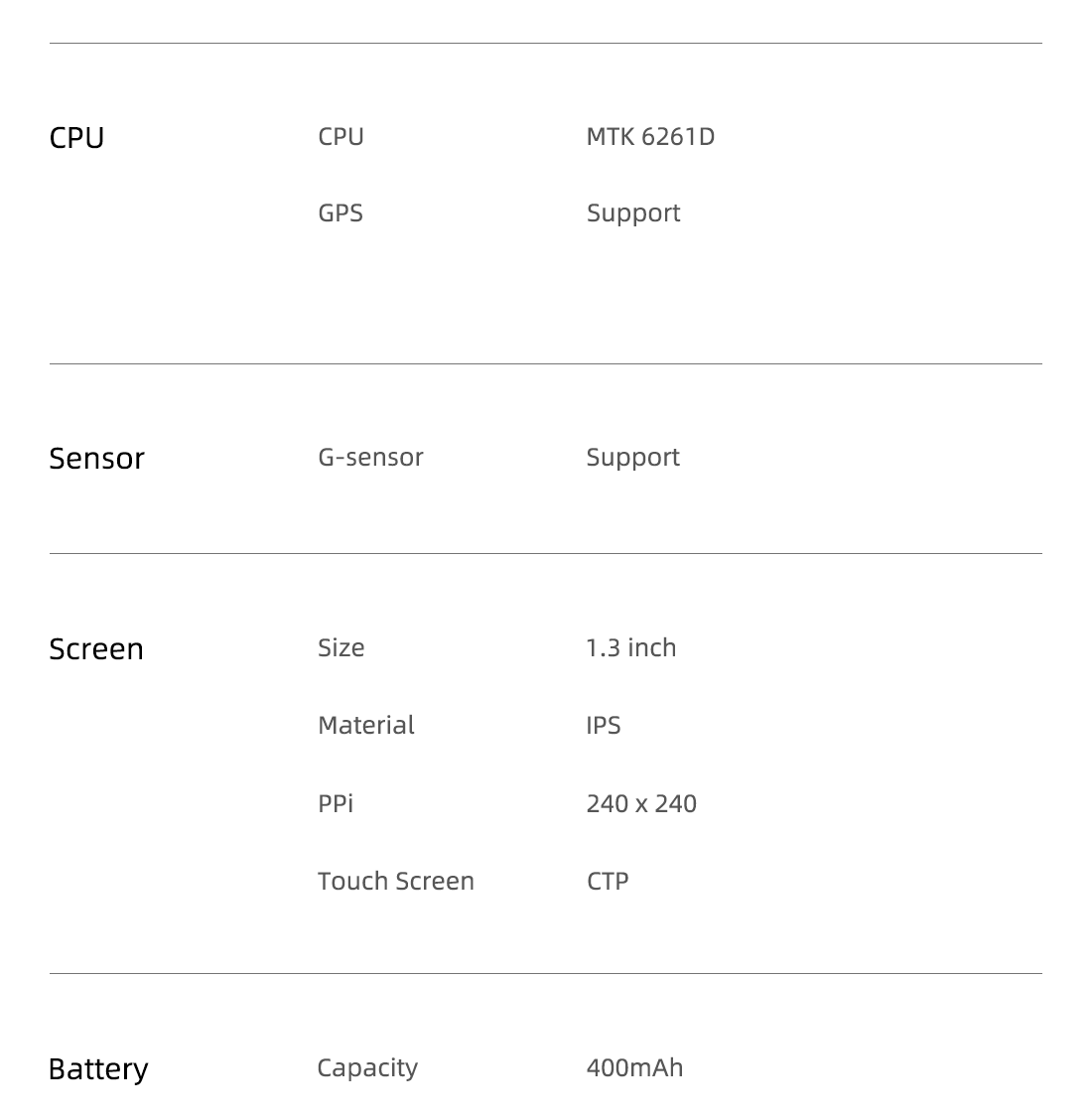1092x1118 pixels.
Task: Click the Sensor section heading
Action: tap(96, 459)
